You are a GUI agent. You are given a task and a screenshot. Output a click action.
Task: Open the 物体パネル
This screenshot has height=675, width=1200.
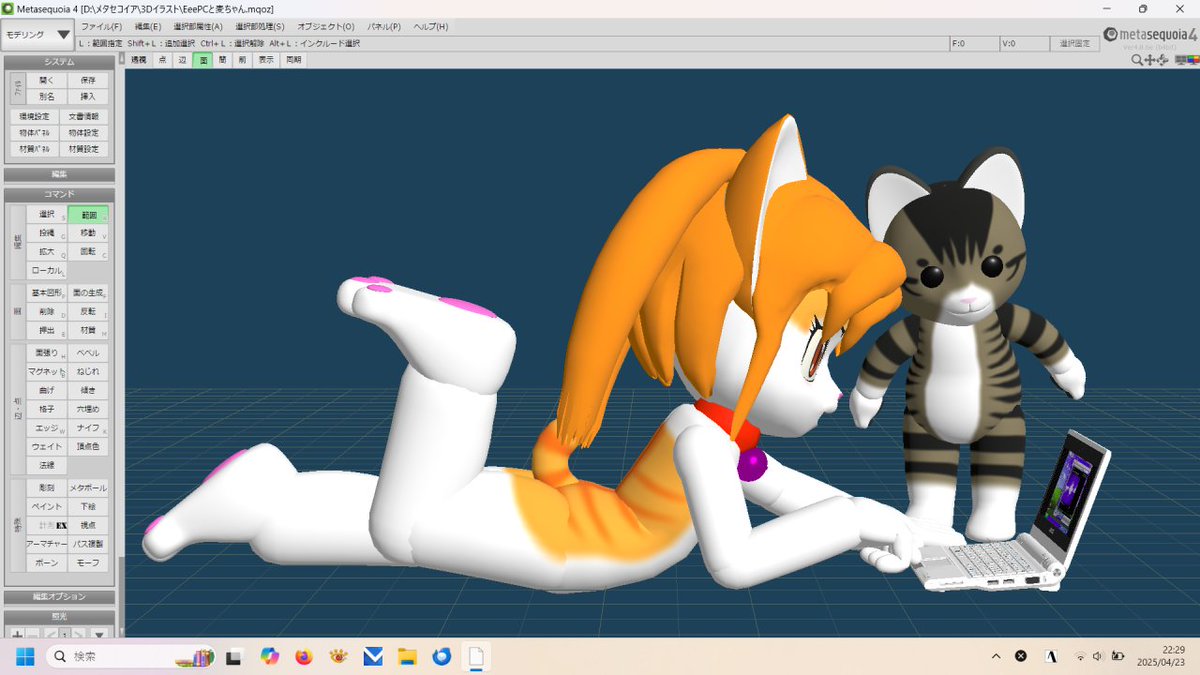[35, 132]
